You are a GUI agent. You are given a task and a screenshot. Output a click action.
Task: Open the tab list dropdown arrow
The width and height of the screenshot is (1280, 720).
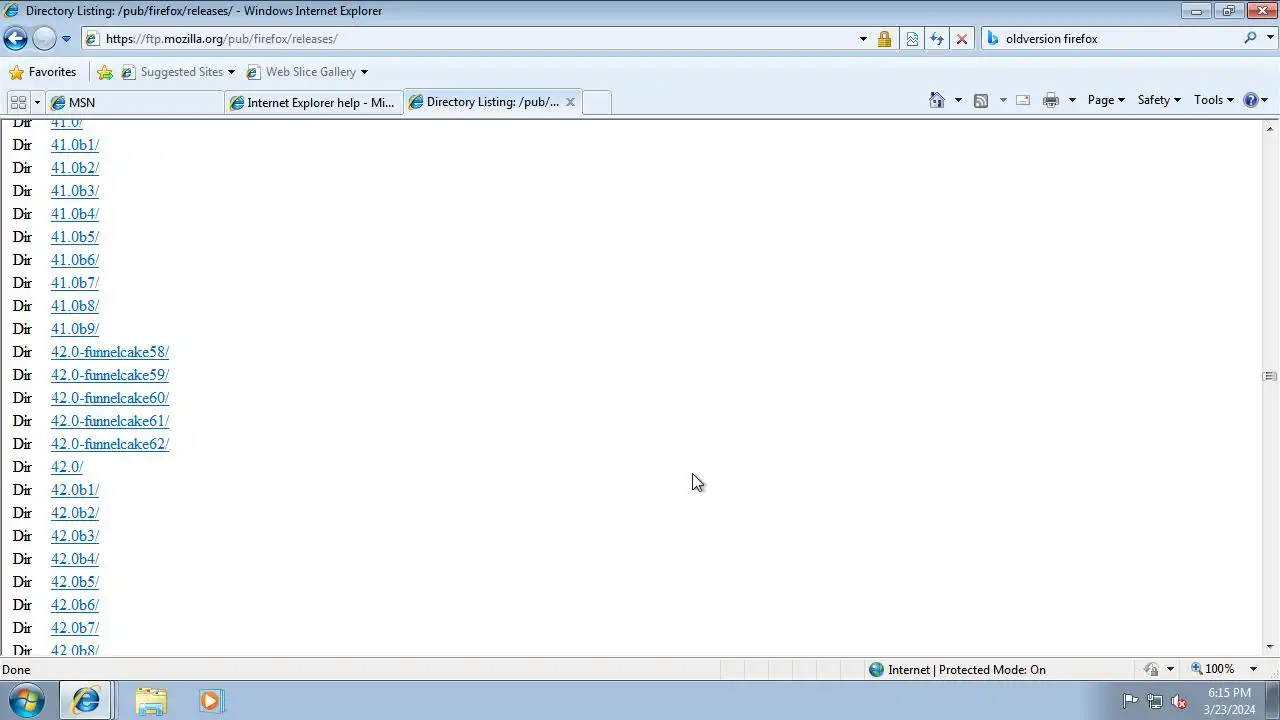coord(37,102)
